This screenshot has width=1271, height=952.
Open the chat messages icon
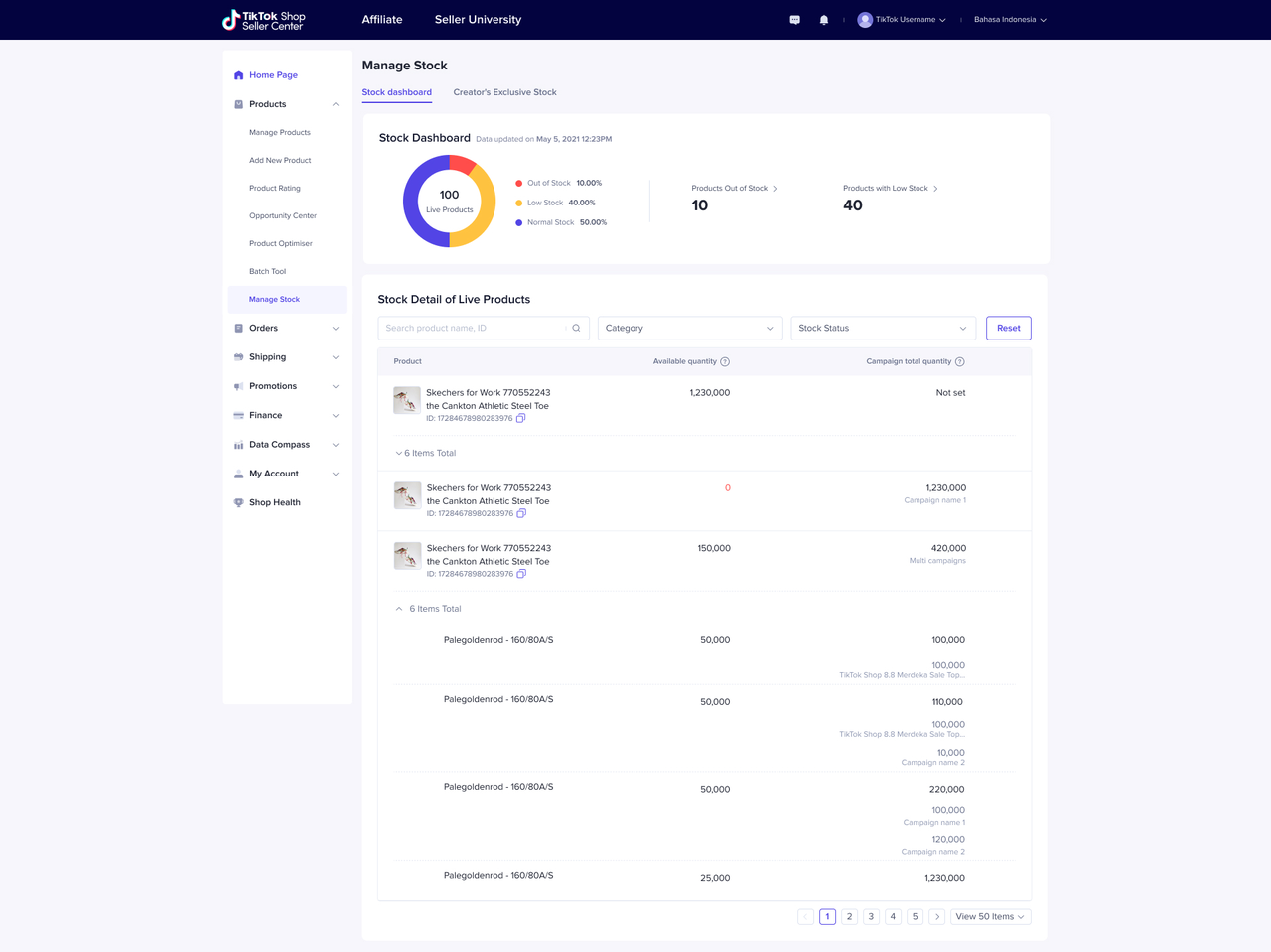click(794, 20)
